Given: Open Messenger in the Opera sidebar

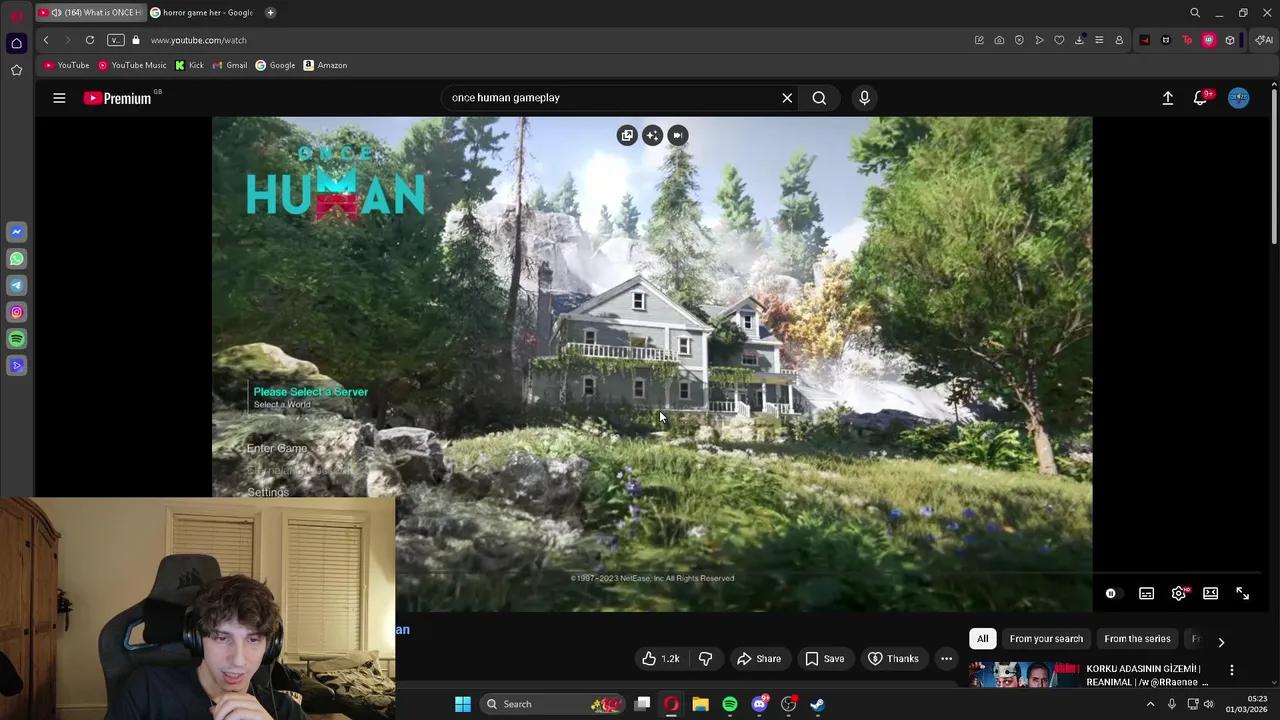Looking at the screenshot, I should pyautogui.click(x=16, y=232).
